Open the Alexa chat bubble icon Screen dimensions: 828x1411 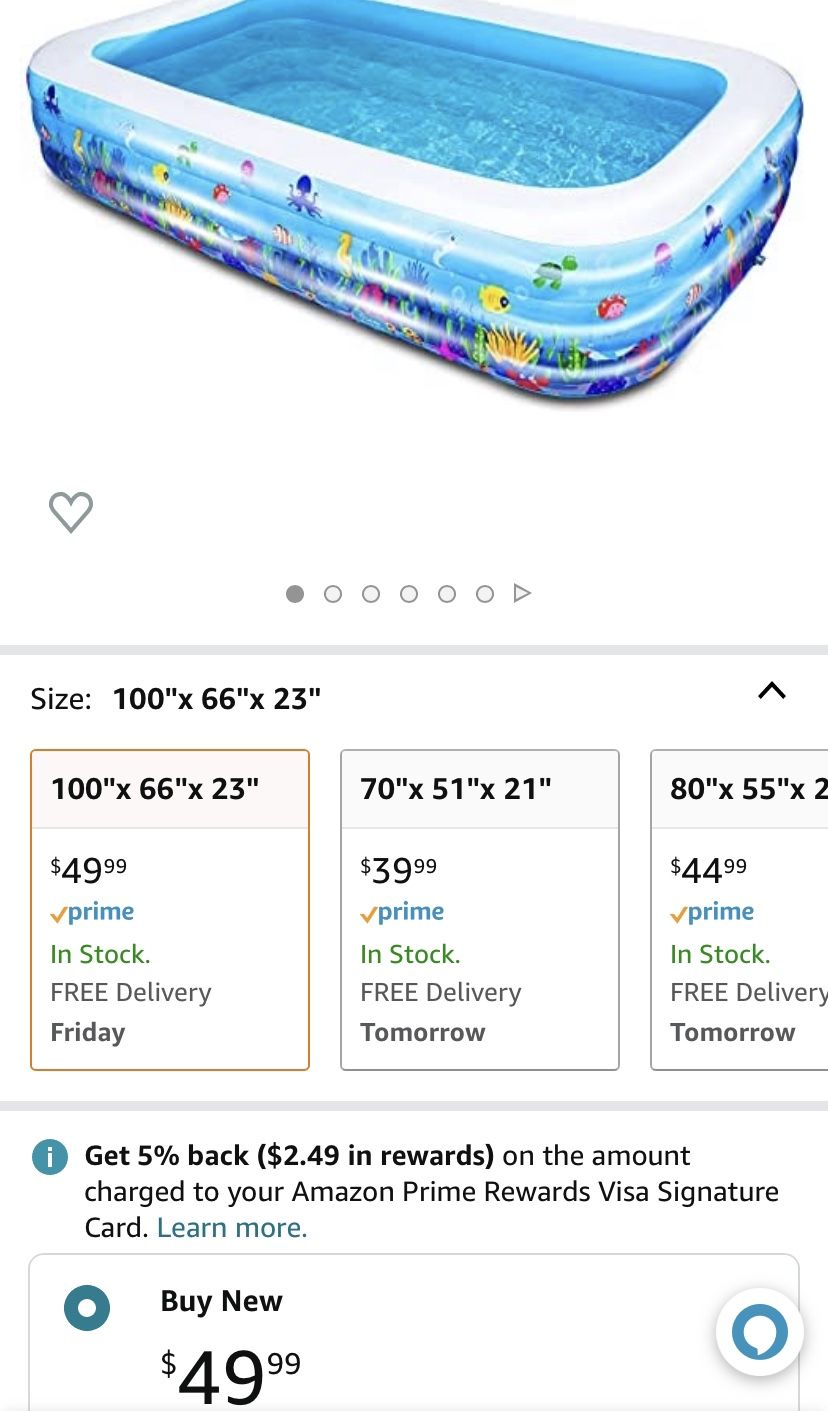point(759,1332)
